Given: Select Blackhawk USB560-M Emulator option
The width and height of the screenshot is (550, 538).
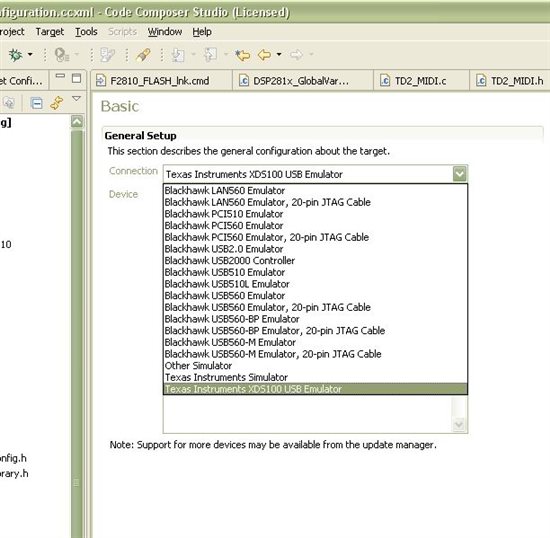Looking at the screenshot, I should point(315,342).
